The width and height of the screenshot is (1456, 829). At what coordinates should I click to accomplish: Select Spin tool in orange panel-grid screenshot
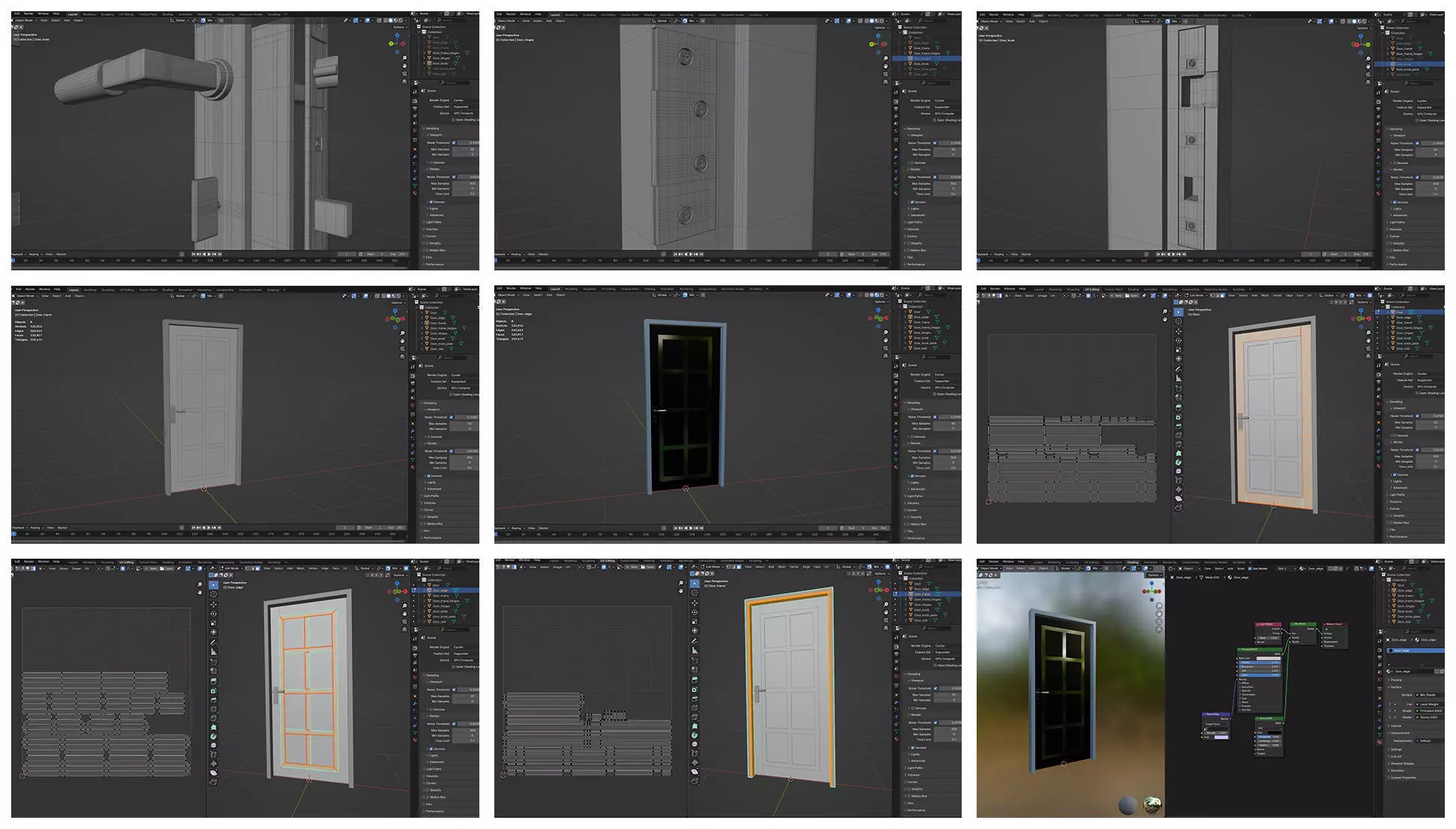[214, 736]
